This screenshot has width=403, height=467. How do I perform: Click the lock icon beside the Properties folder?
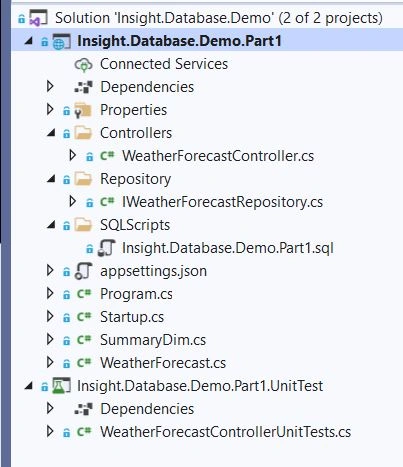click(x=67, y=111)
